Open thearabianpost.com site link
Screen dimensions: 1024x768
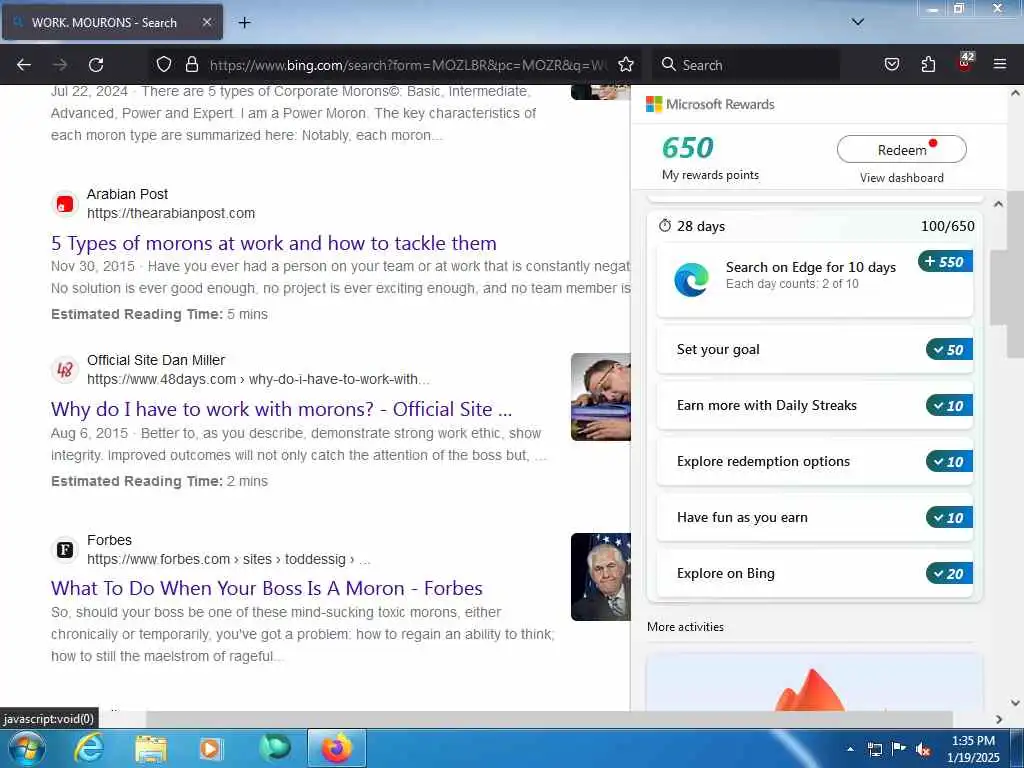(171, 213)
